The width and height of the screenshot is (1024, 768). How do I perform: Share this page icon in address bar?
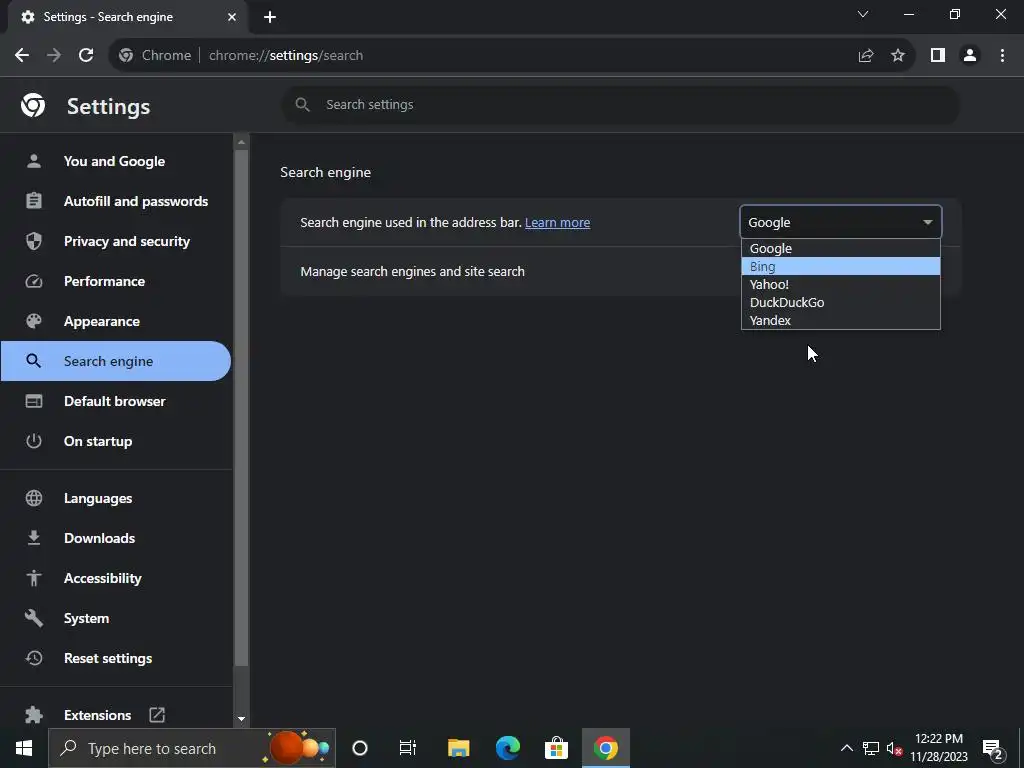coord(866,56)
